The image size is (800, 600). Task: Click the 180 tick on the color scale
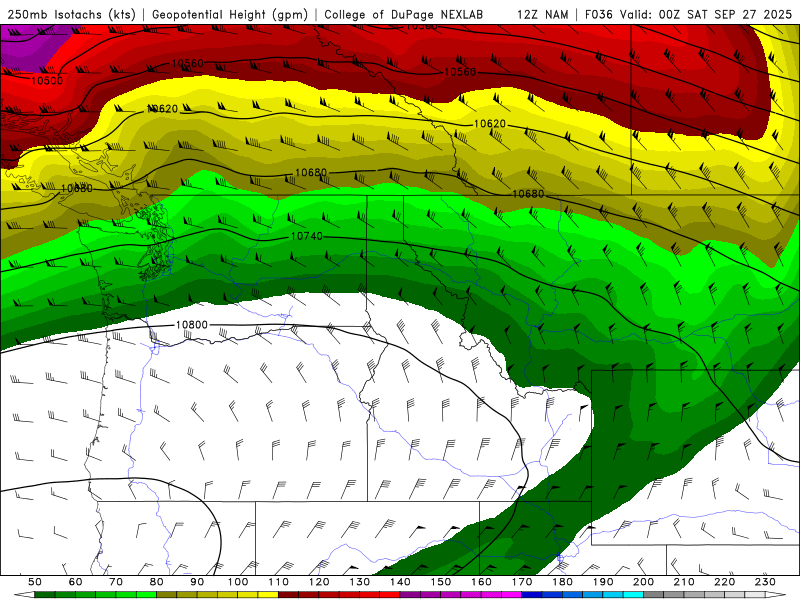click(563, 582)
